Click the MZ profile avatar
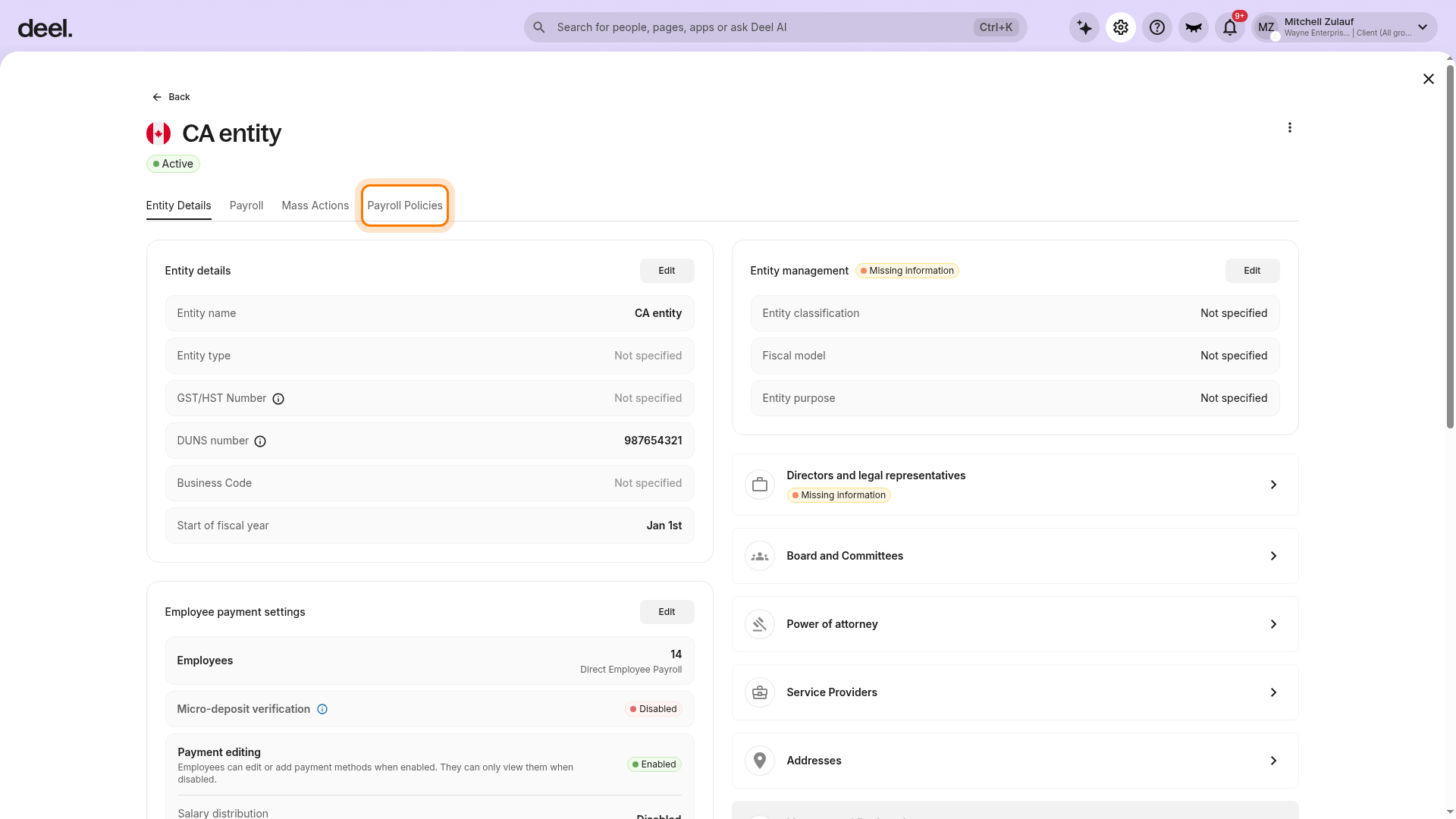Image resolution: width=1456 pixels, height=819 pixels. 1266,27
